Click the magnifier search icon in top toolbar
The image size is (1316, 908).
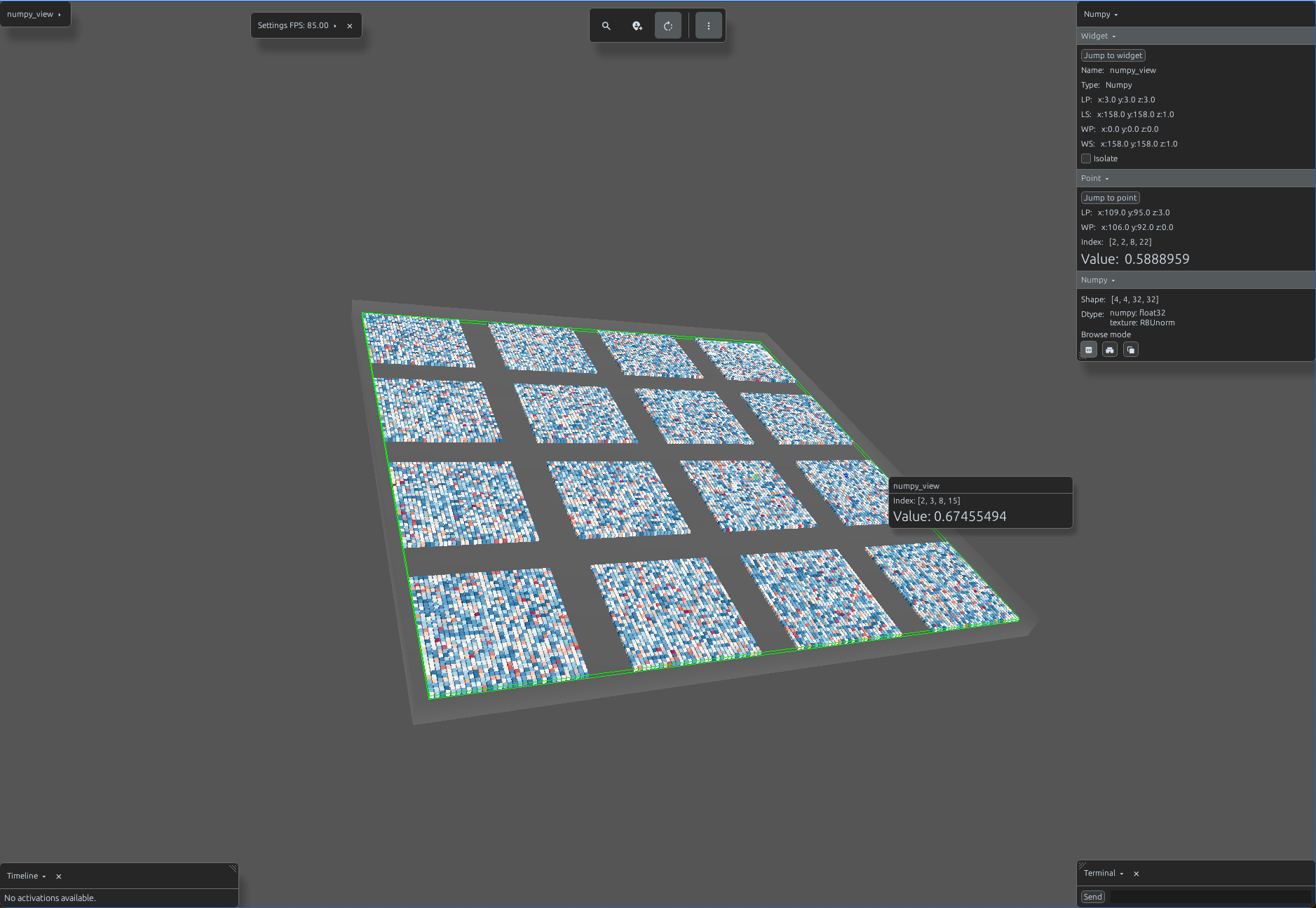click(x=606, y=26)
